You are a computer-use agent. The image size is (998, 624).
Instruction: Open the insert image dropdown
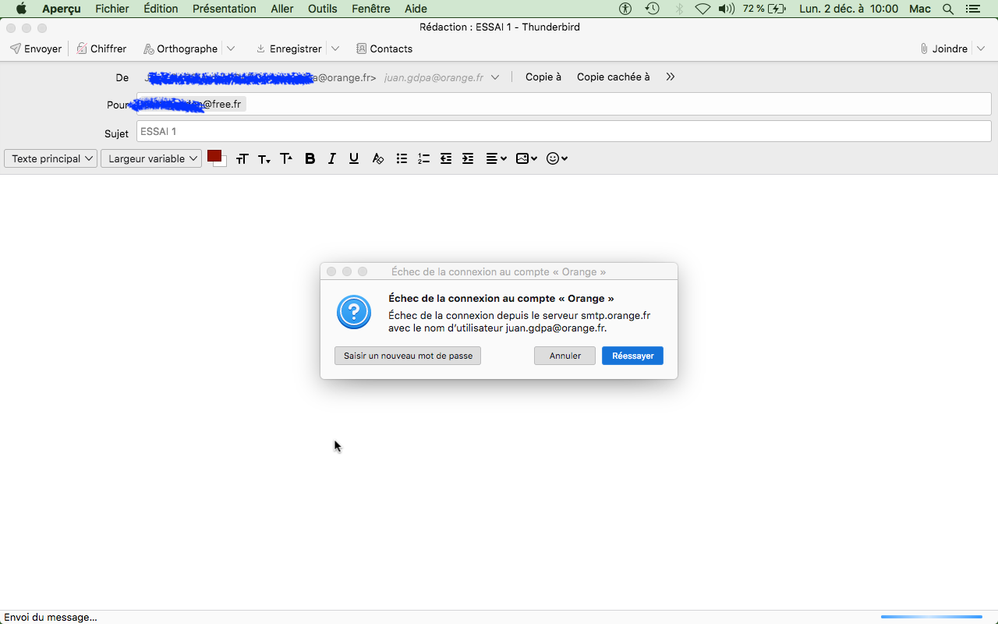(x=526, y=159)
